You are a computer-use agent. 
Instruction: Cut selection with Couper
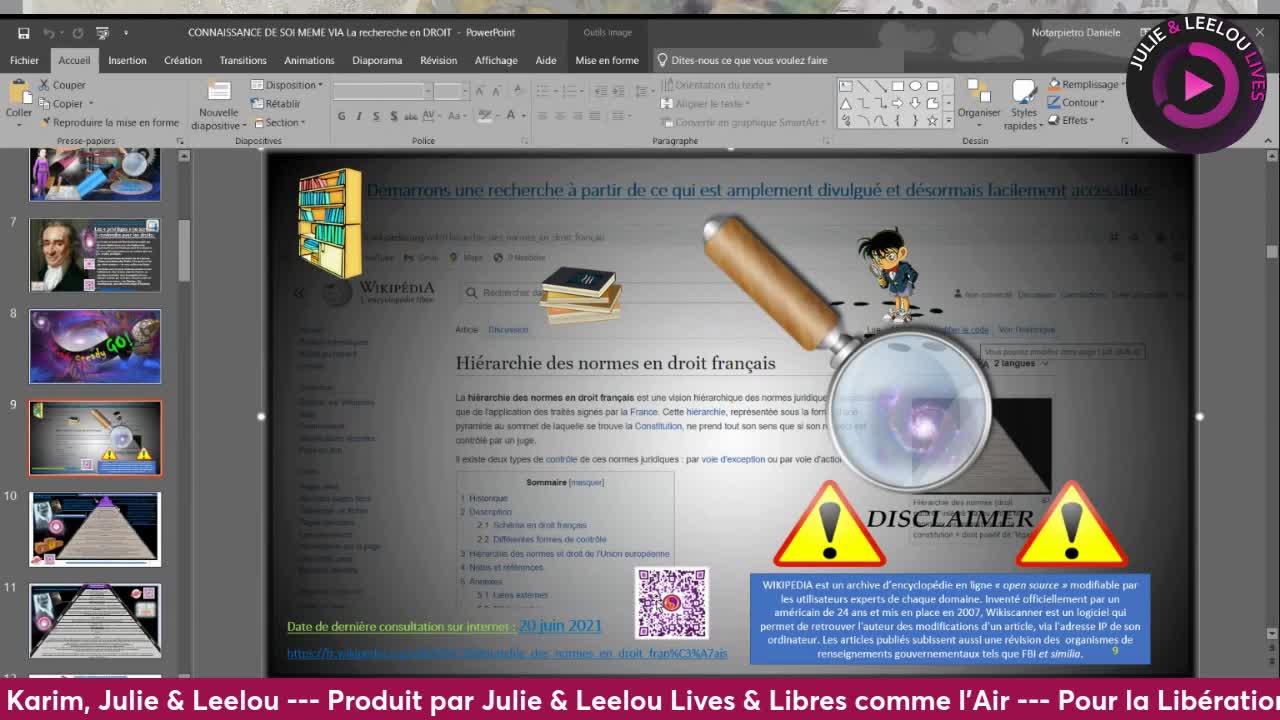pos(62,85)
